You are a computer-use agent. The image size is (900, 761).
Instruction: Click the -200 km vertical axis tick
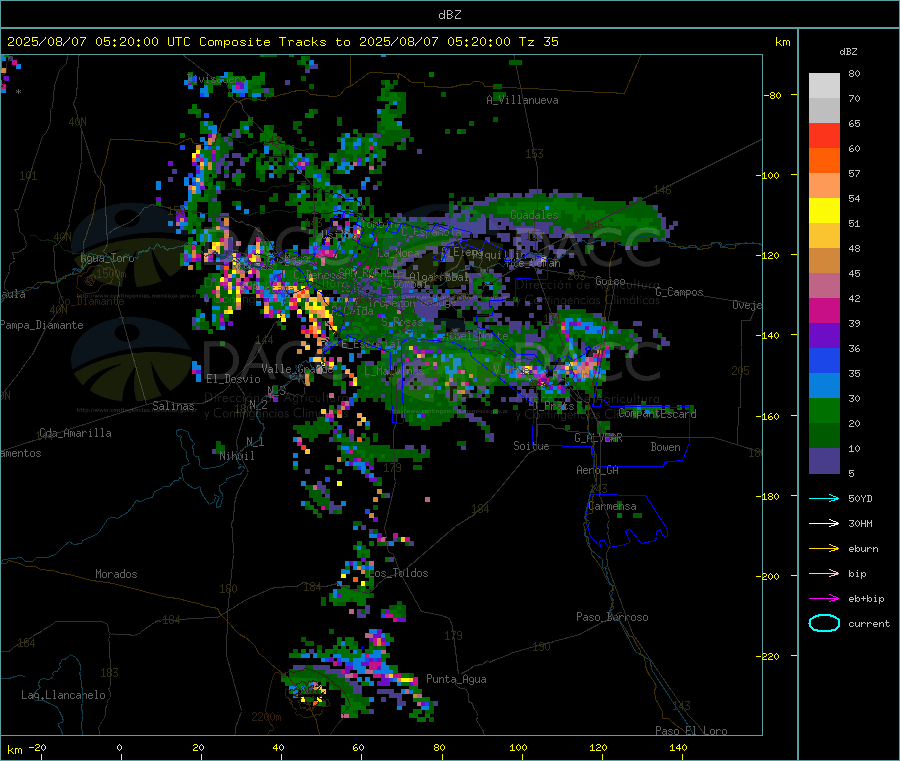767,576
